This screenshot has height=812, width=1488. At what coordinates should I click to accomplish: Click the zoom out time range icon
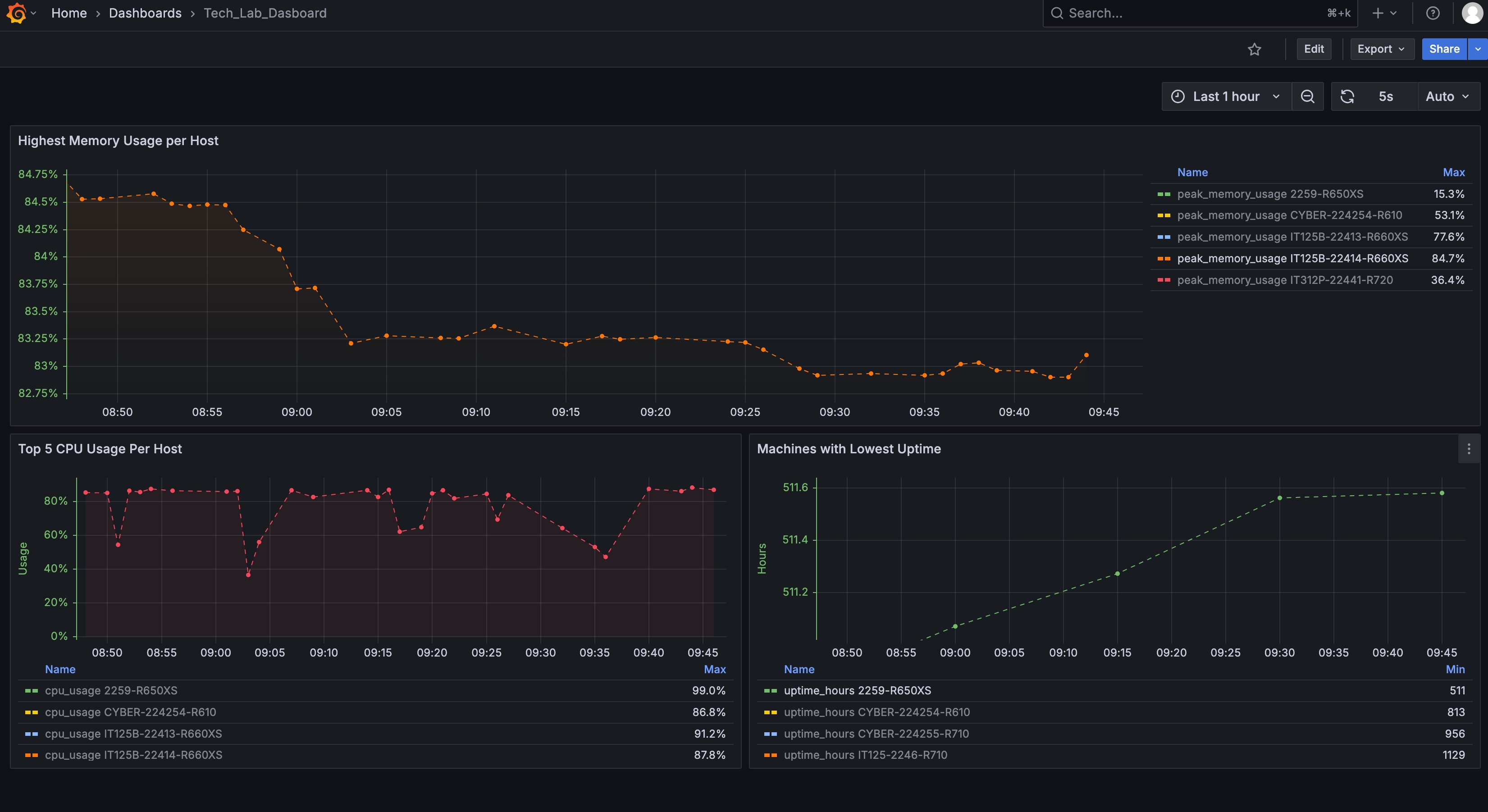coord(1307,96)
